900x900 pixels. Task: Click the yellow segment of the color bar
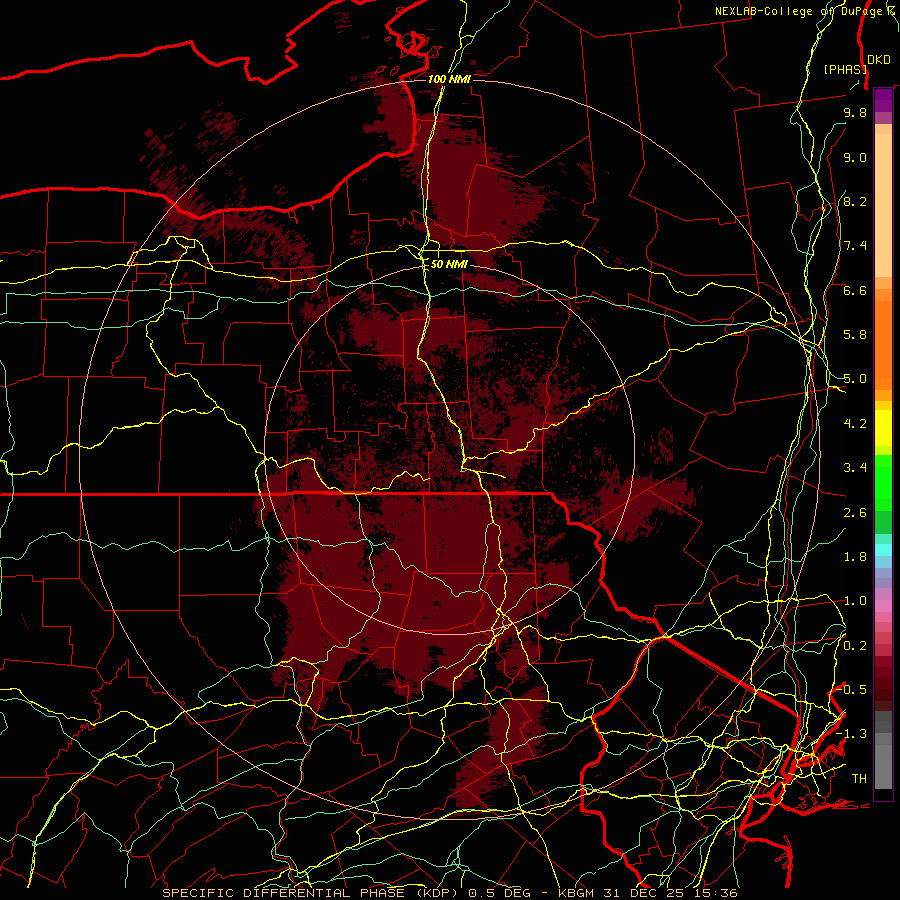[883, 428]
